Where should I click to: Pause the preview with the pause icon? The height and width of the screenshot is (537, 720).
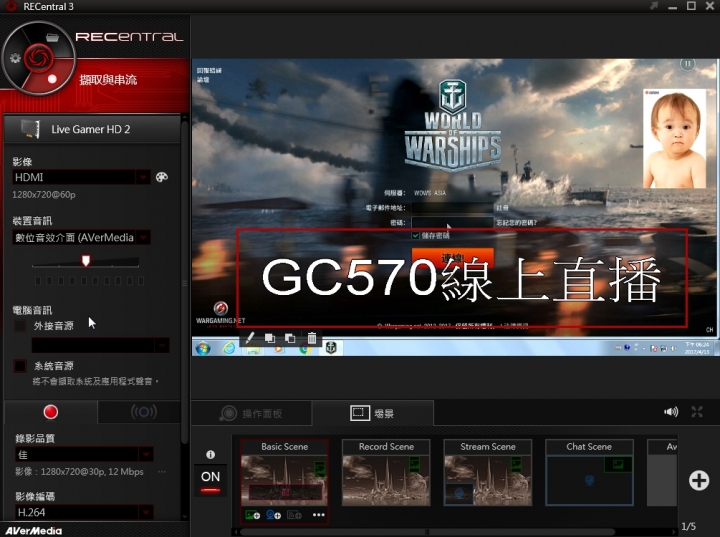click(x=687, y=64)
